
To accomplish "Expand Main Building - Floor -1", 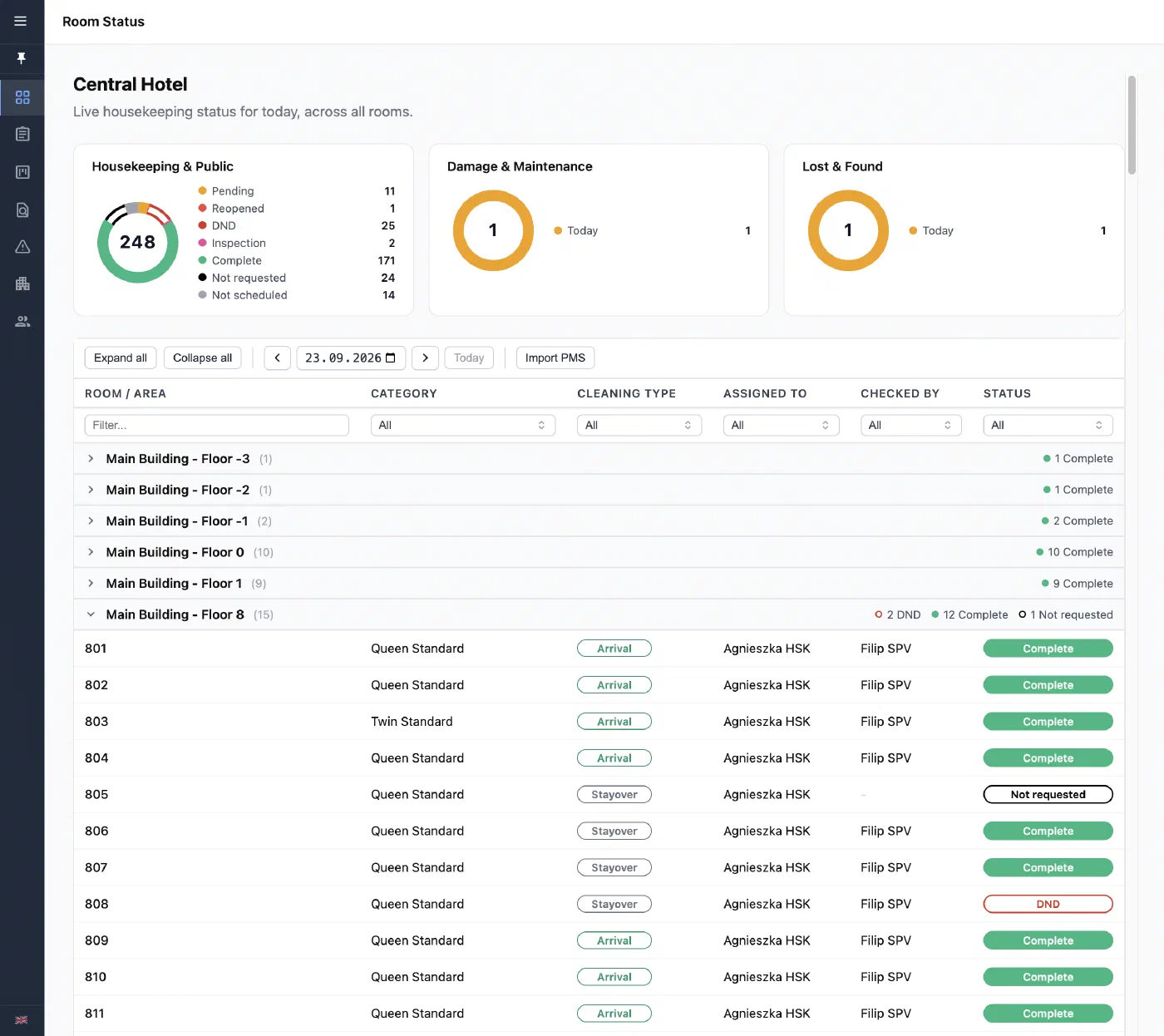I will coord(91,521).
